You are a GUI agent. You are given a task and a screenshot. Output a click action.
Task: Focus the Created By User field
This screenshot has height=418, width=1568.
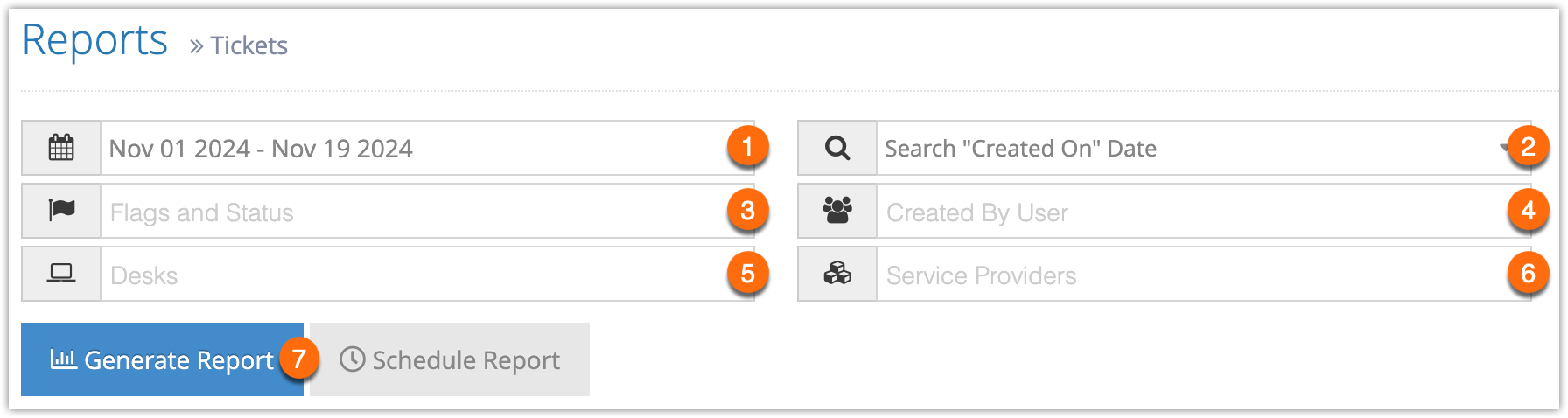pos(1203,211)
